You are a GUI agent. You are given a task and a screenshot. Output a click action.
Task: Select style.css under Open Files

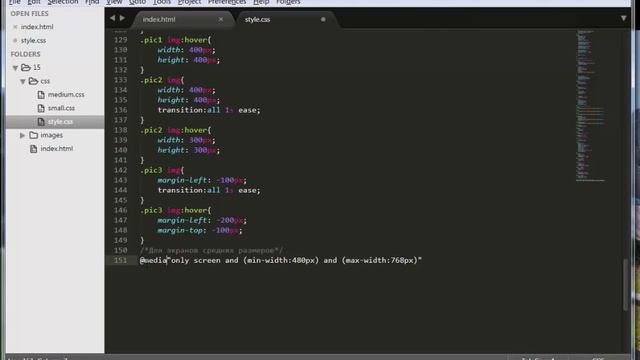tap(33, 40)
